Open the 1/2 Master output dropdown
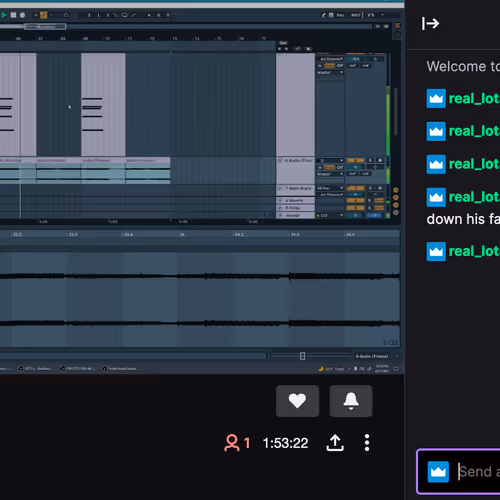 330,215
